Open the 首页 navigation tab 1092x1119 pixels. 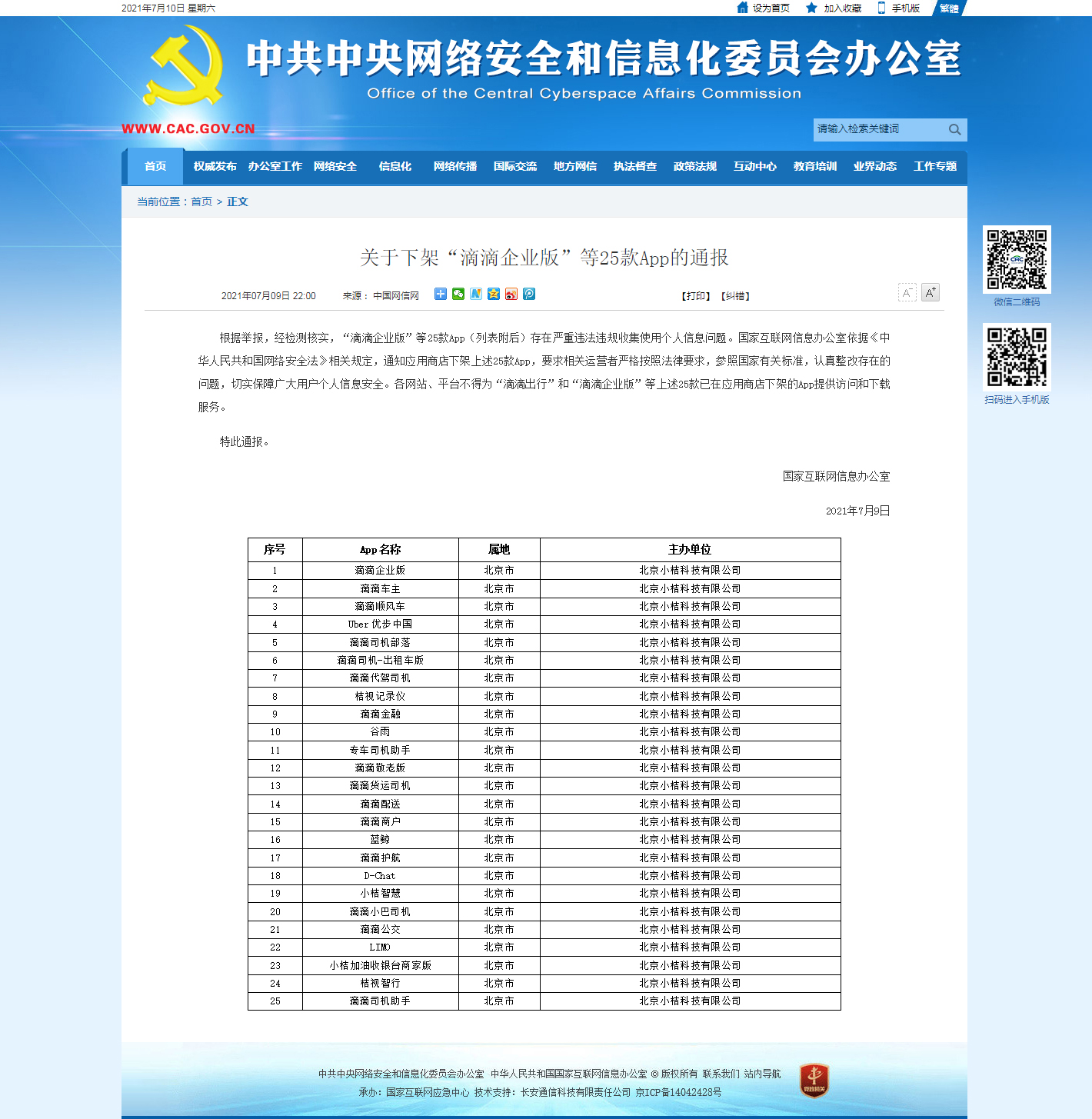pos(155,166)
